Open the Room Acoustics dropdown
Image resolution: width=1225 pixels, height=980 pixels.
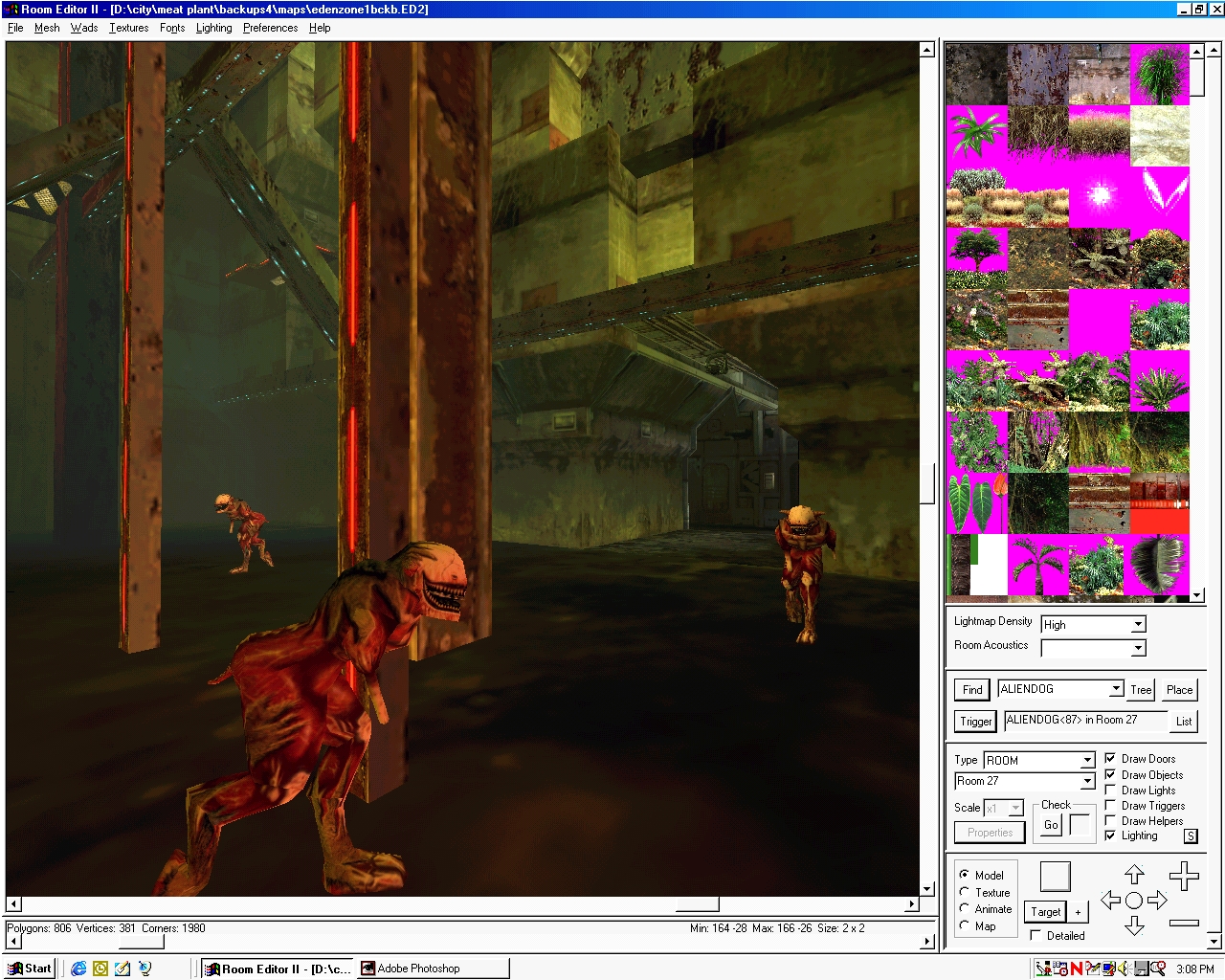tap(1138, 648)
